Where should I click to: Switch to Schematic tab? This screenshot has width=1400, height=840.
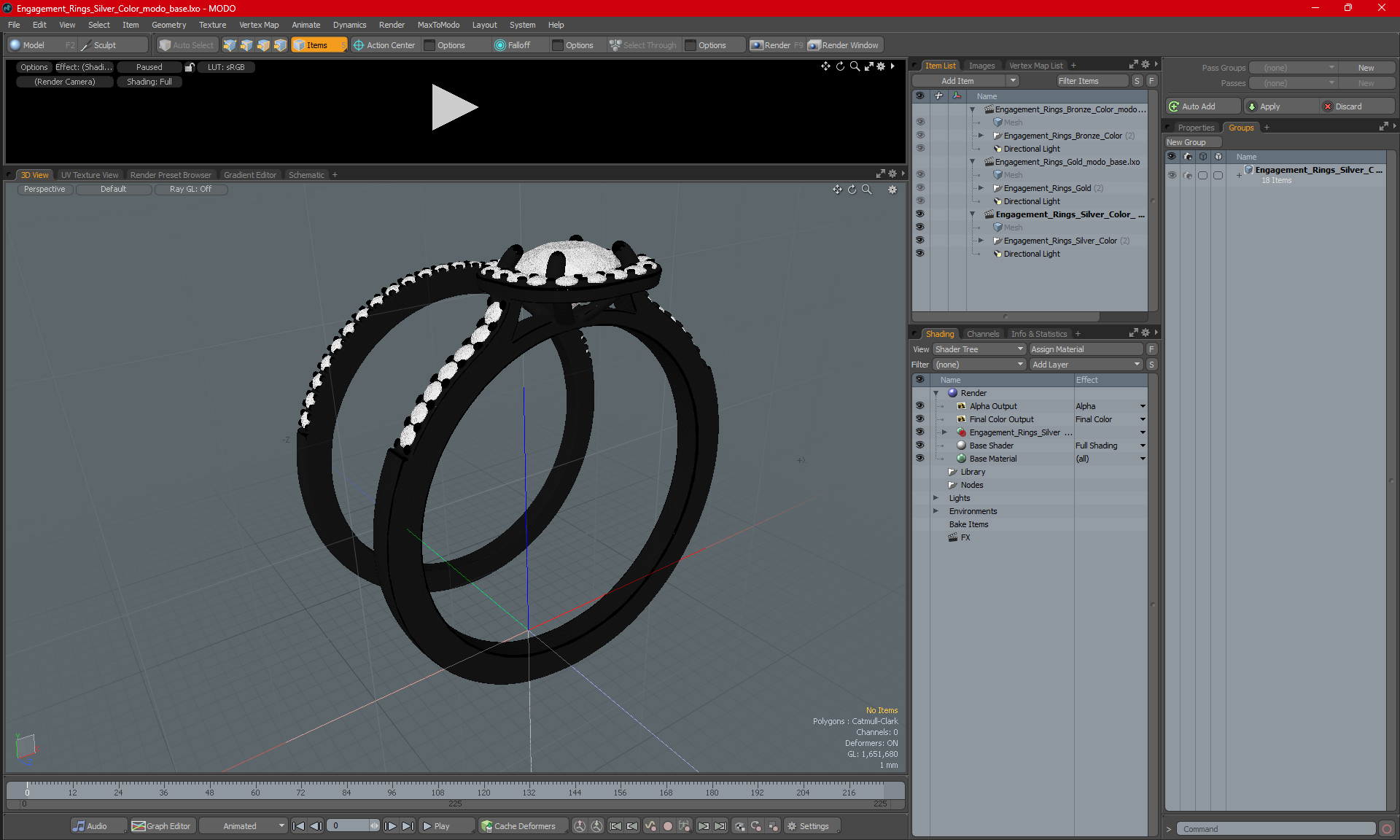coord(306,175)
